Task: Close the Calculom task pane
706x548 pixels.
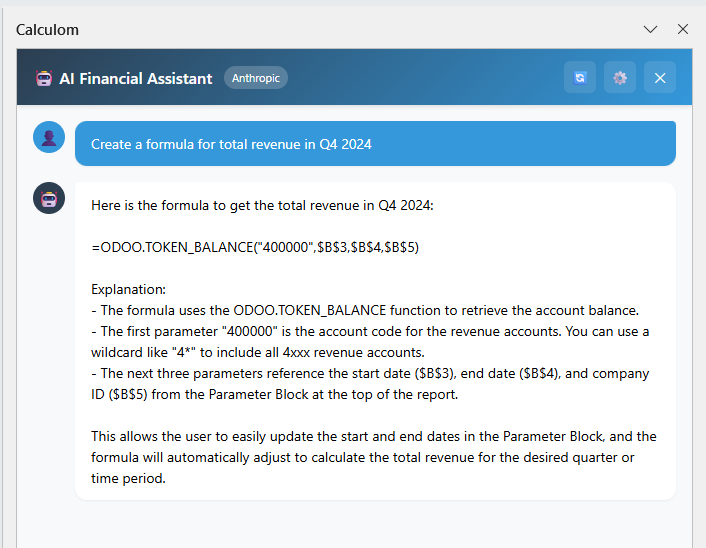Action: click(683, 29)
